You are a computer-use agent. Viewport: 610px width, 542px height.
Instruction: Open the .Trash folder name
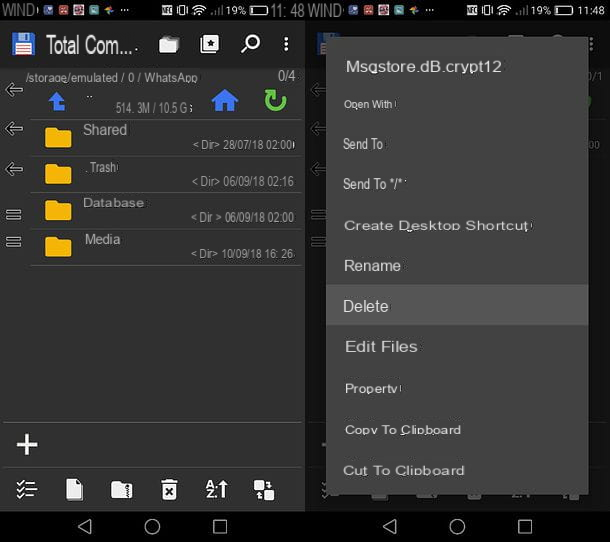coord(101,167)
